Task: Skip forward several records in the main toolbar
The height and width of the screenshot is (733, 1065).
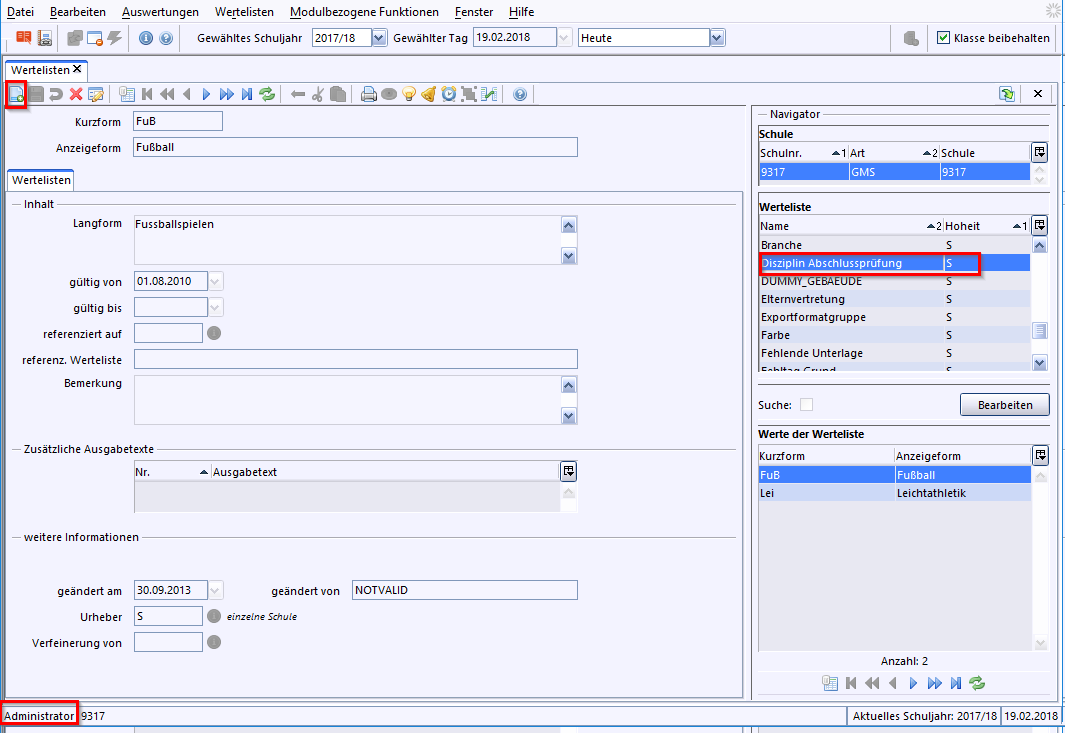Action: tap(227, 94)
